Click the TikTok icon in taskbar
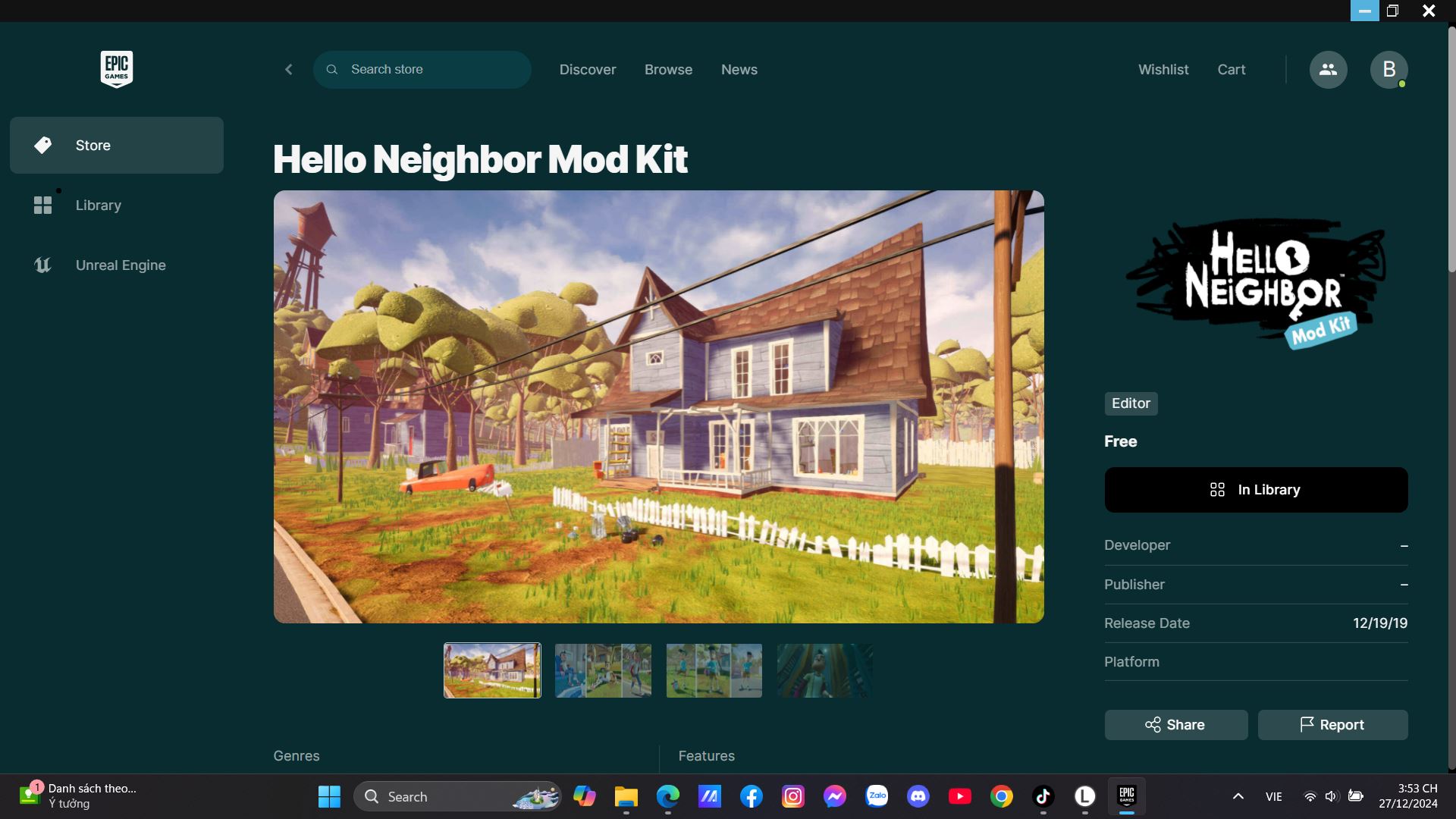 point(1044,796)
